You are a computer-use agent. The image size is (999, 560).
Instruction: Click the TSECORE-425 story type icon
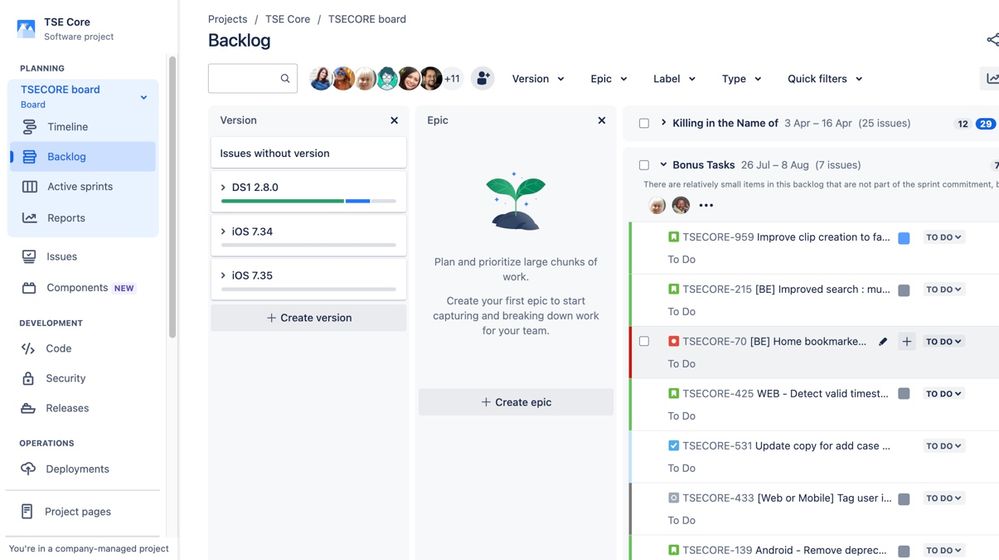[673, 394]
